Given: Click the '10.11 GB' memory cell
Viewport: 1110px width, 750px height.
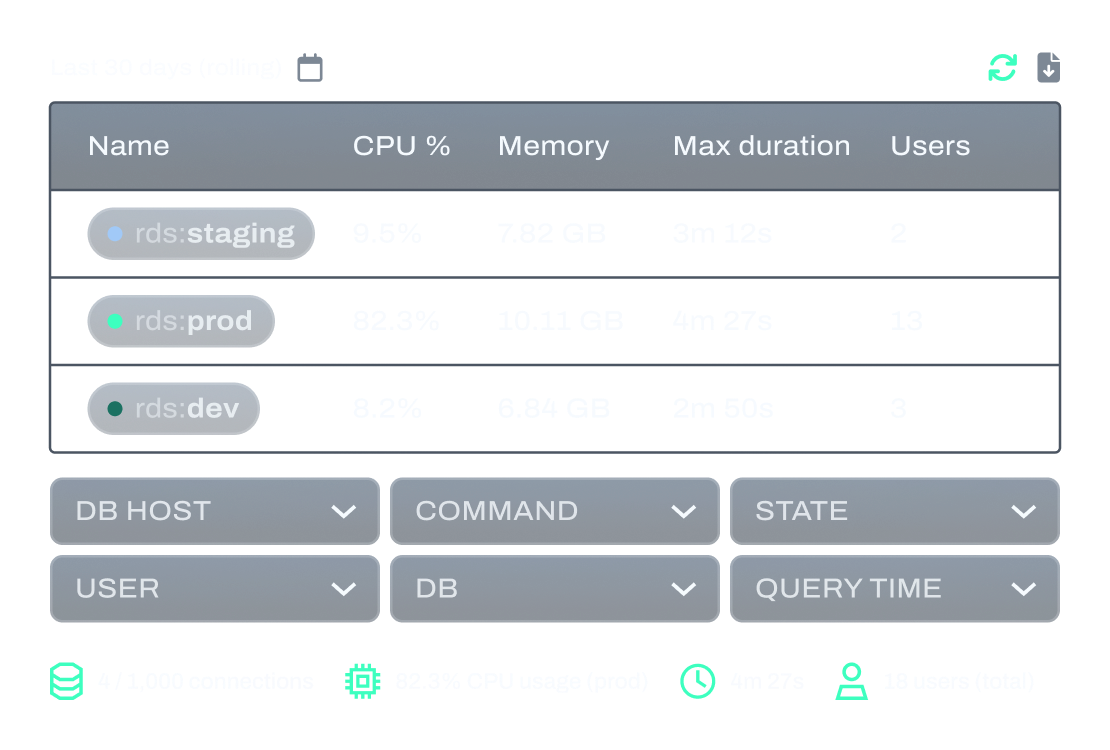Looking at the screenshot, I should [560, 322].
